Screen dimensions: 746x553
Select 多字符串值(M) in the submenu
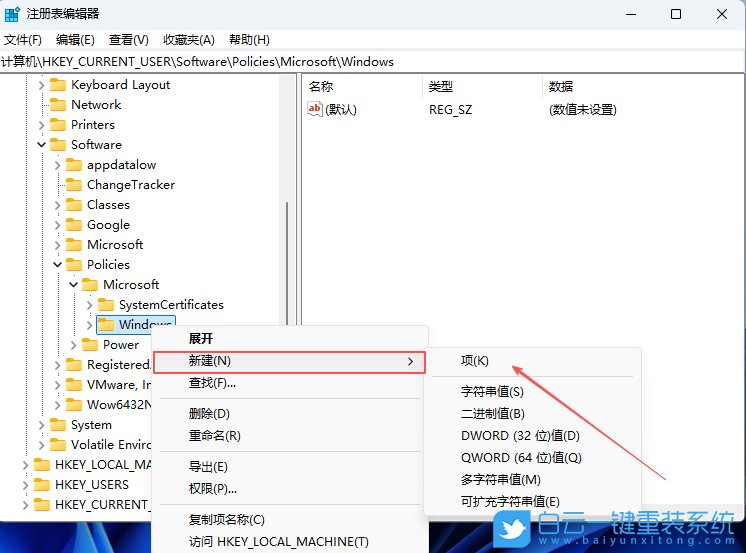pos(532,479)
